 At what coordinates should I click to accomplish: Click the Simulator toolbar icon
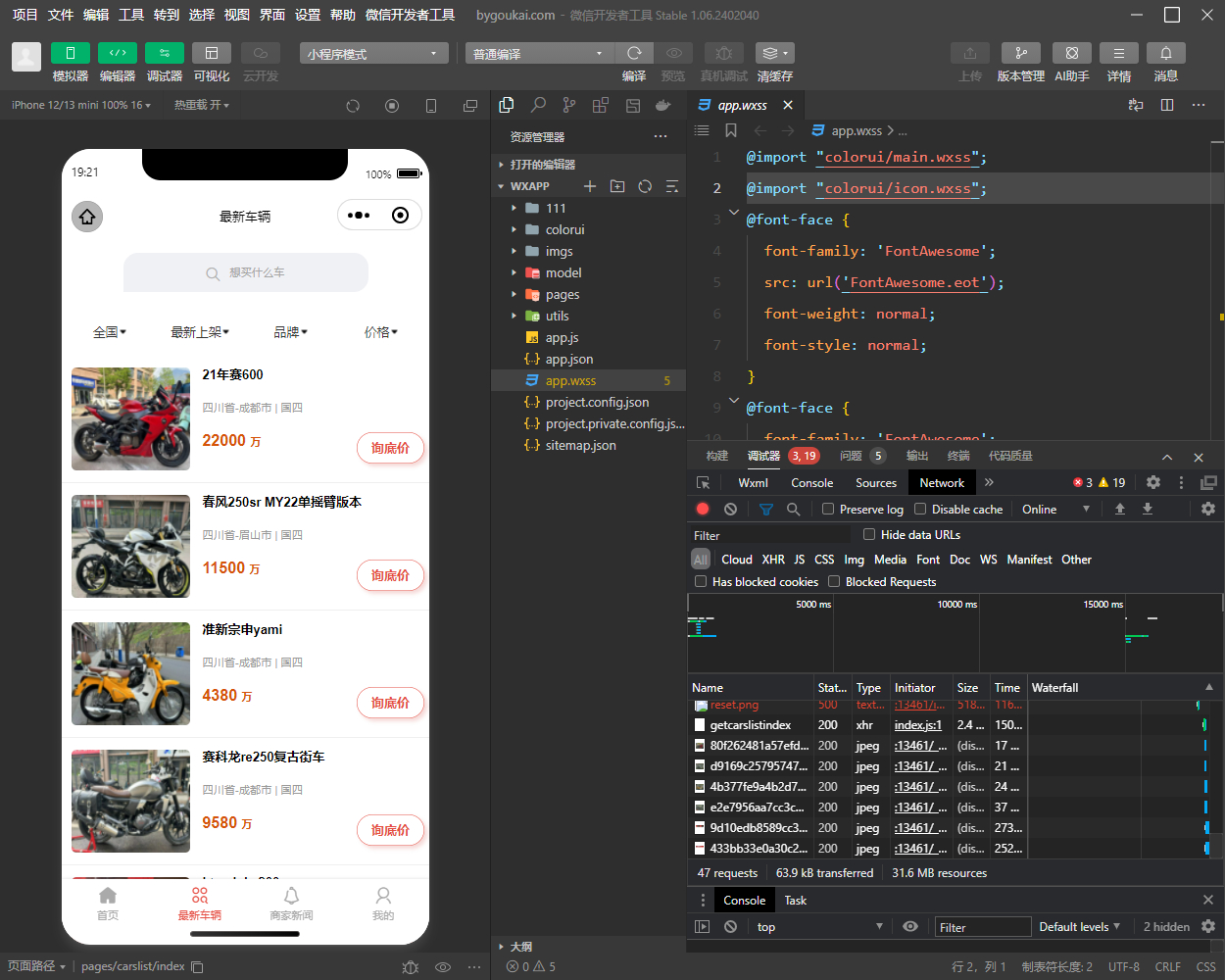(70, 54)
